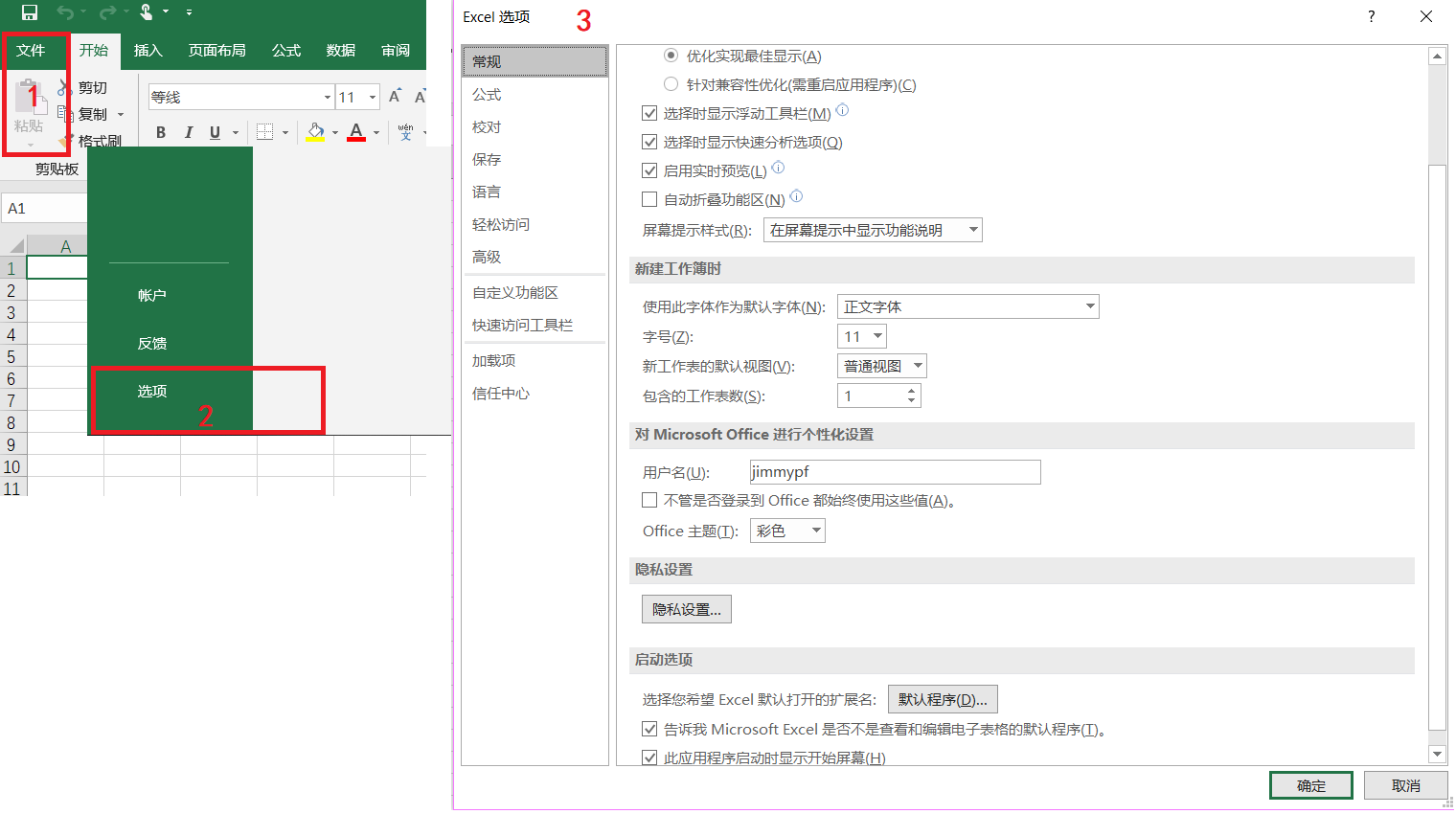Open 公式 category in Excel 选项 sidebar
This screenshot has width=1456, height=814.
(535, 94)
